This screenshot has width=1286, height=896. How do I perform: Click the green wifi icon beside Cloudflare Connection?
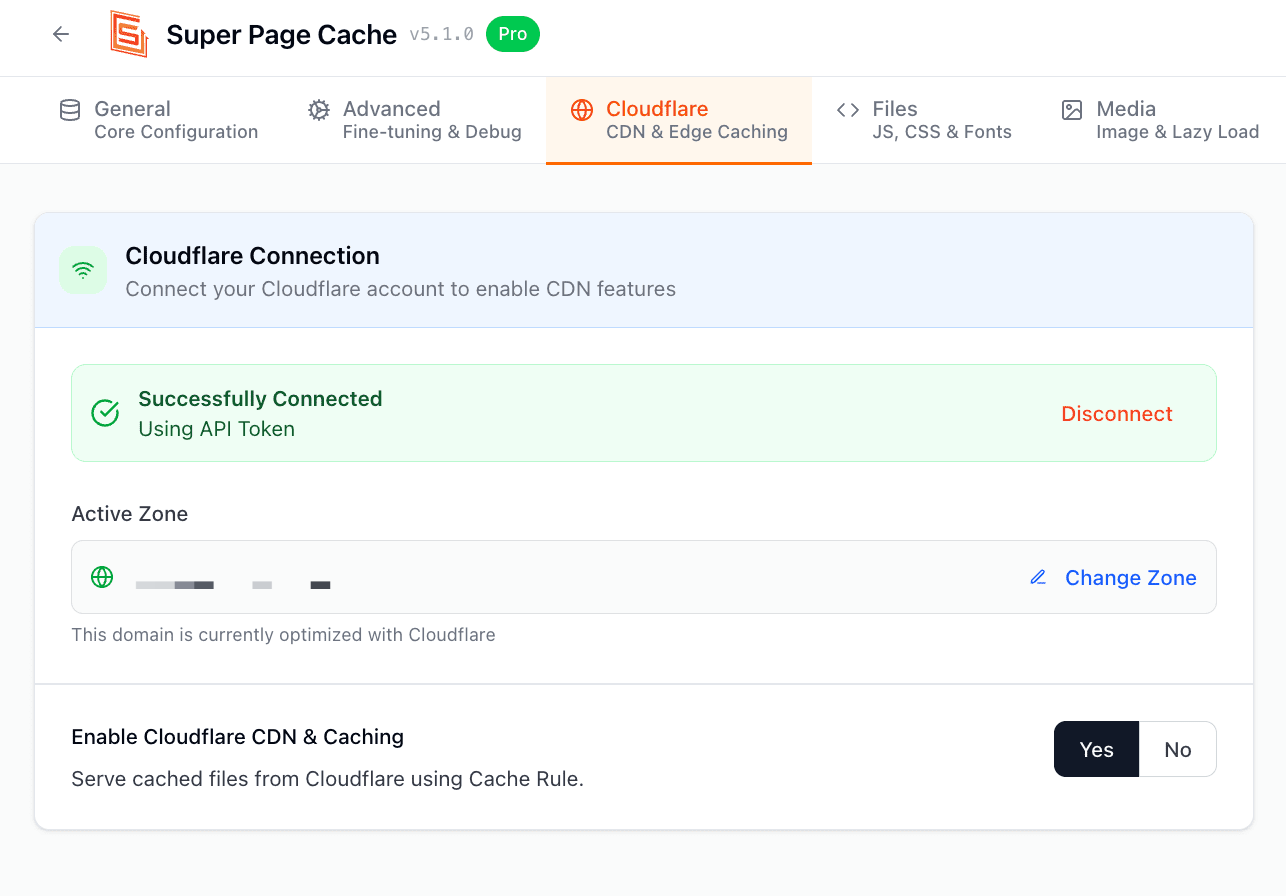tap(83, 270)
